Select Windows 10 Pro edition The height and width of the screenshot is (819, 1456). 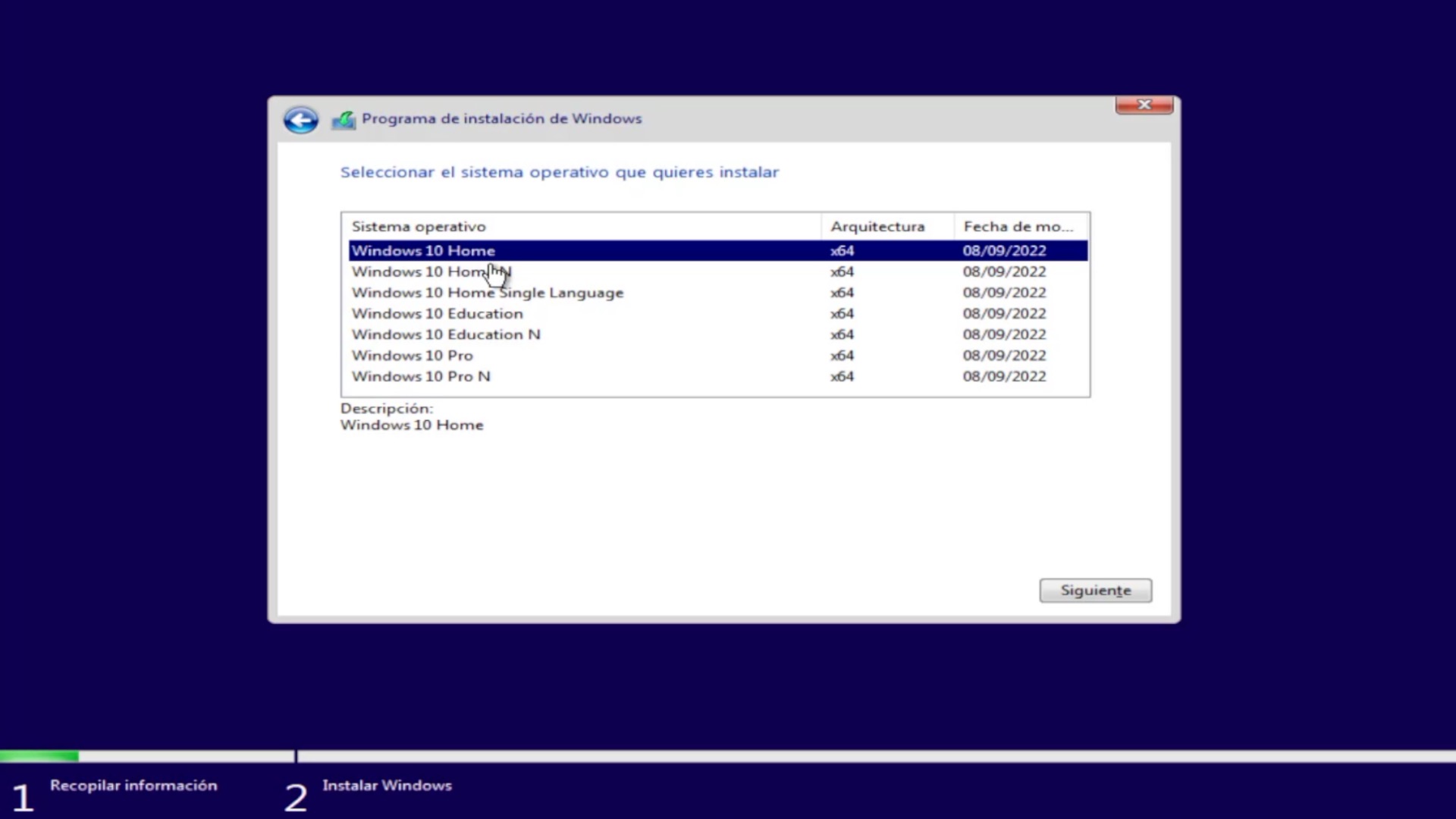point(718,356)
